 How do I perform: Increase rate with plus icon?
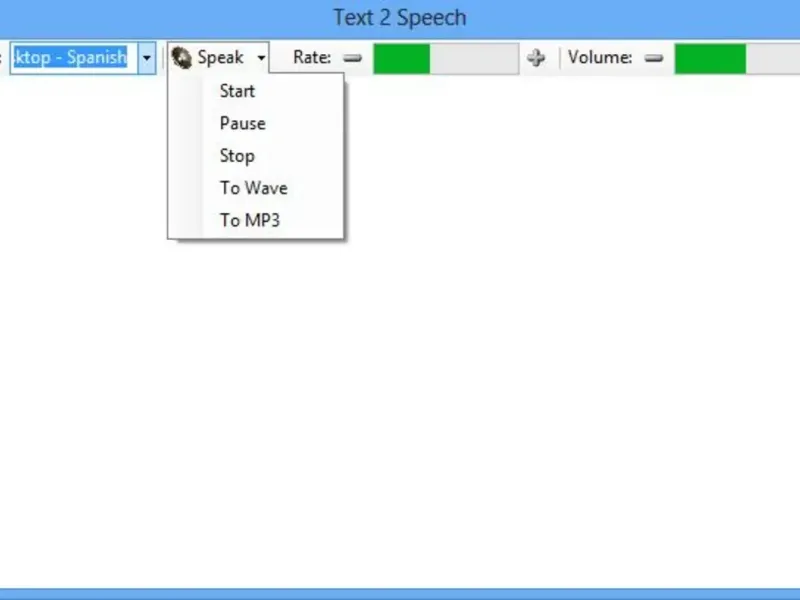pos(536,58)
